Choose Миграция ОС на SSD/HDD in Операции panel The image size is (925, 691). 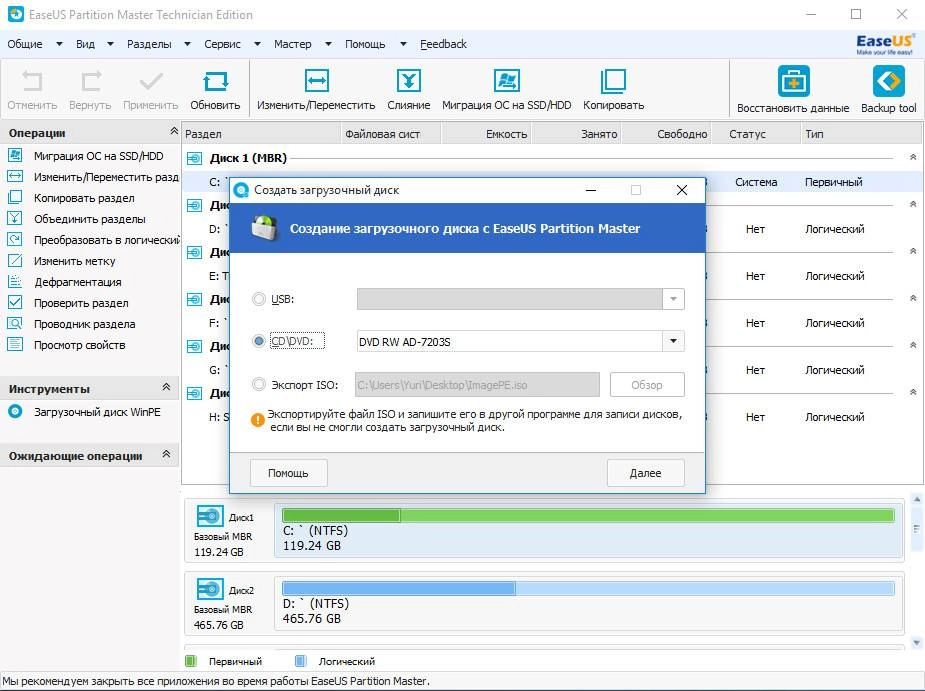98,156
